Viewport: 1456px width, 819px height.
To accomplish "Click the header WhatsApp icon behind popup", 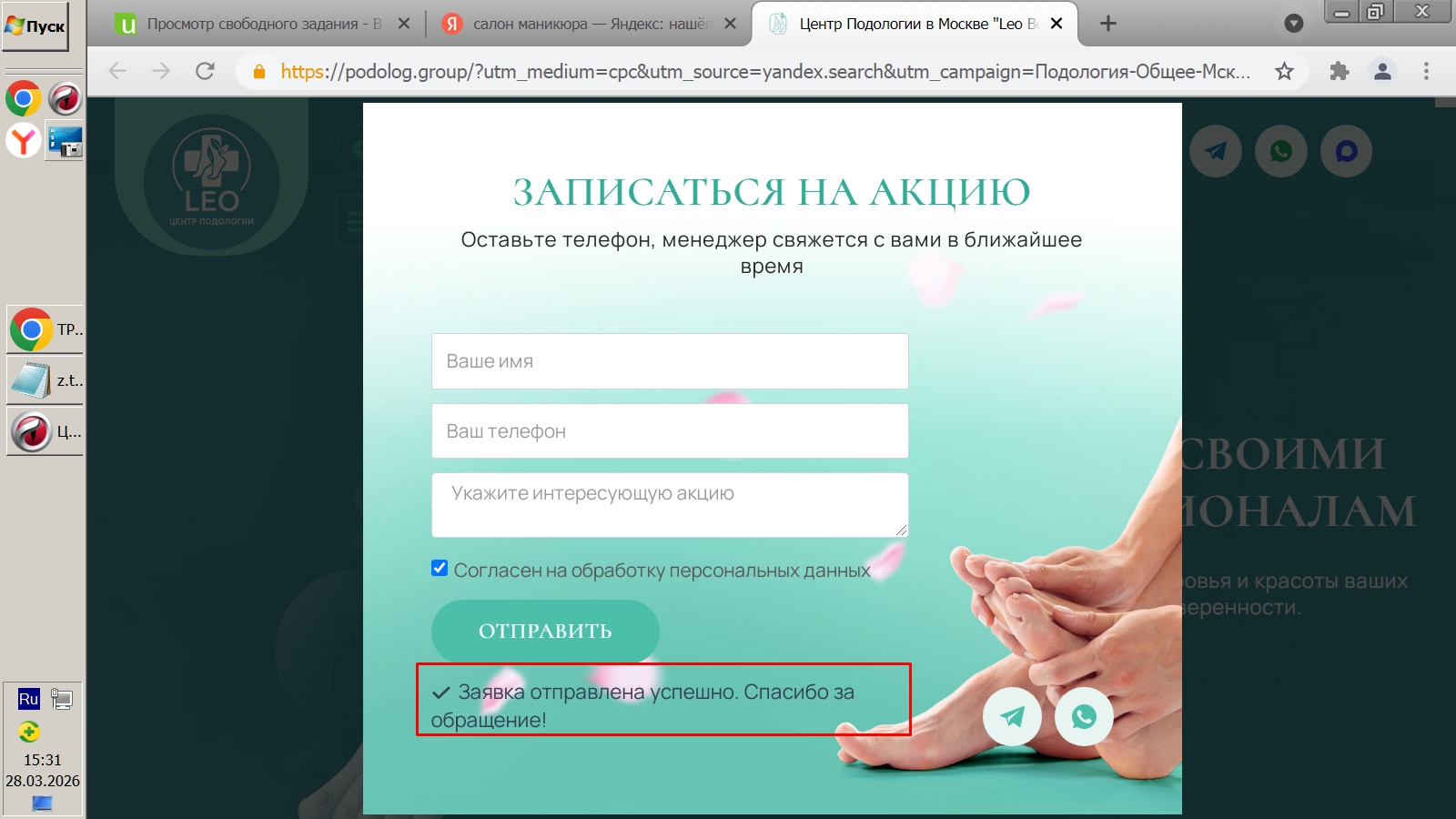I will [x=1281, y=151].
